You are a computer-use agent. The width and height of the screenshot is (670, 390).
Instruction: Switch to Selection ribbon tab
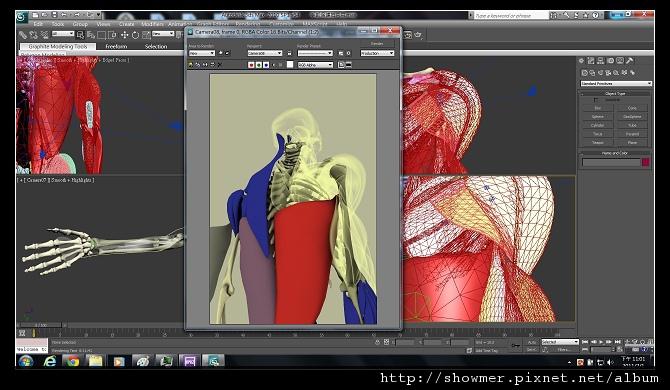tap(156, 47)
